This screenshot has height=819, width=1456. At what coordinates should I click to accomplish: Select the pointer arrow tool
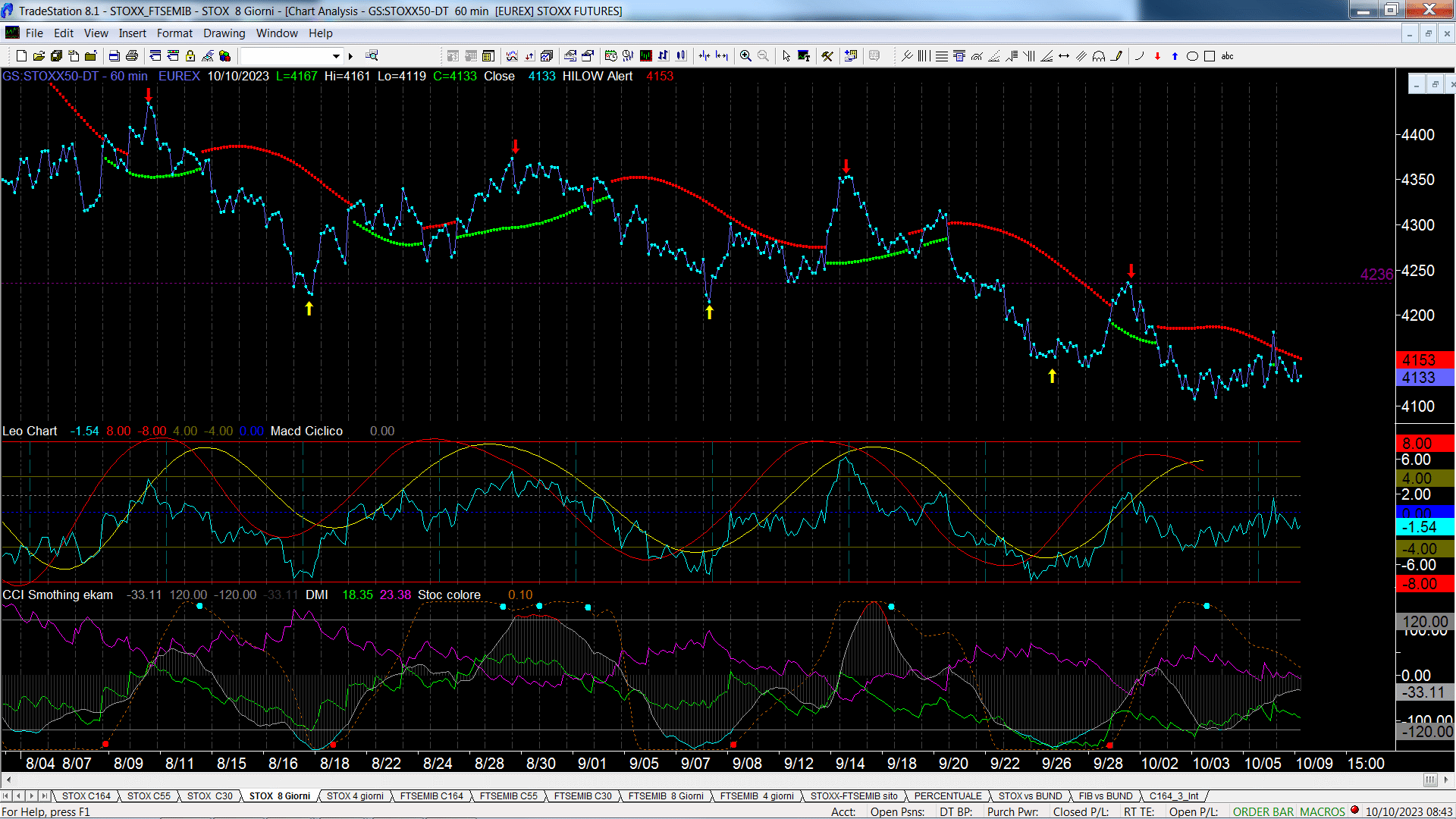(x=786, y=56)
